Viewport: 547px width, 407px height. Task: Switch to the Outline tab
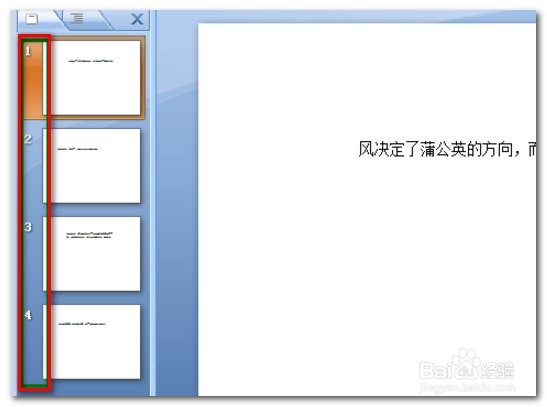pyautogui.click(x=77, y=18)
